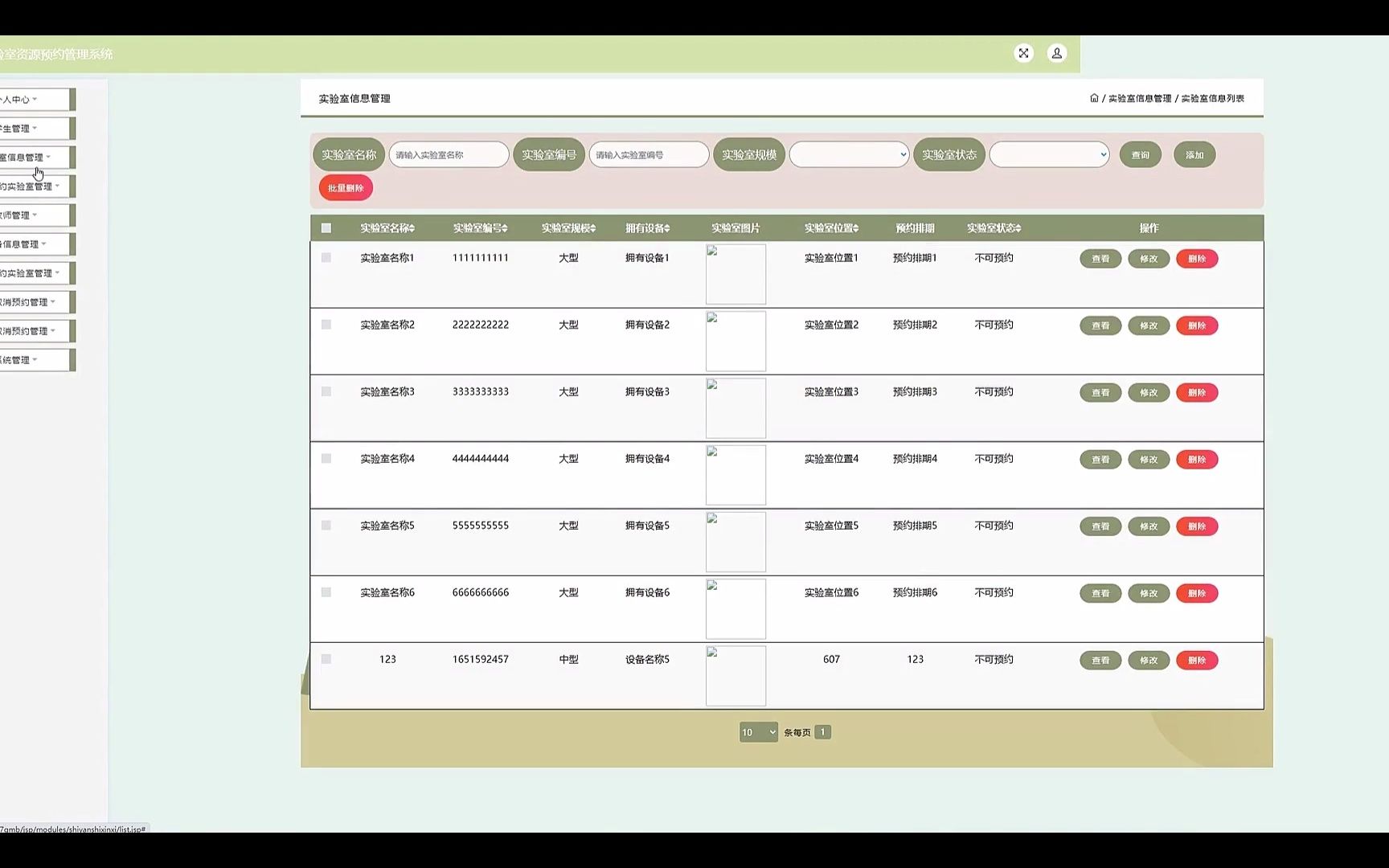
Task: Toggle fullscreen with the expand arrows icon
Action: tap(1023, 53)
